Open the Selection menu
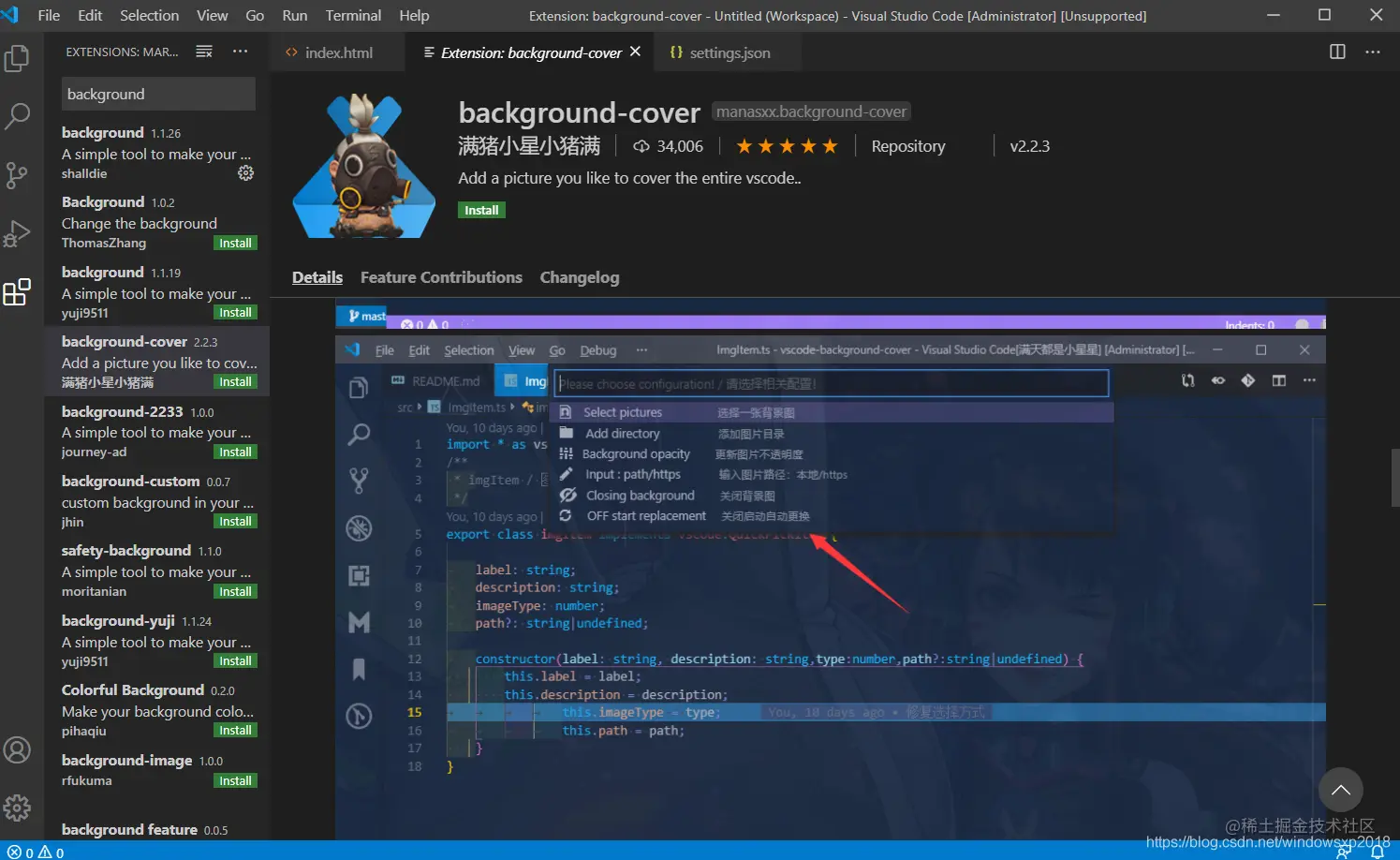The width and height of the screenshot is (1400, 860). 149,15
